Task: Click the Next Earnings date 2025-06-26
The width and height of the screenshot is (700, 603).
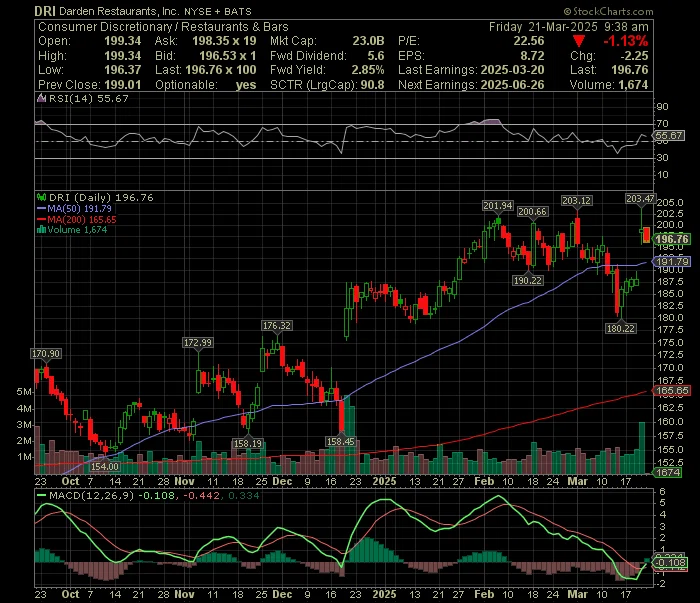Action: pyautogui.click(x=512, y=85)
